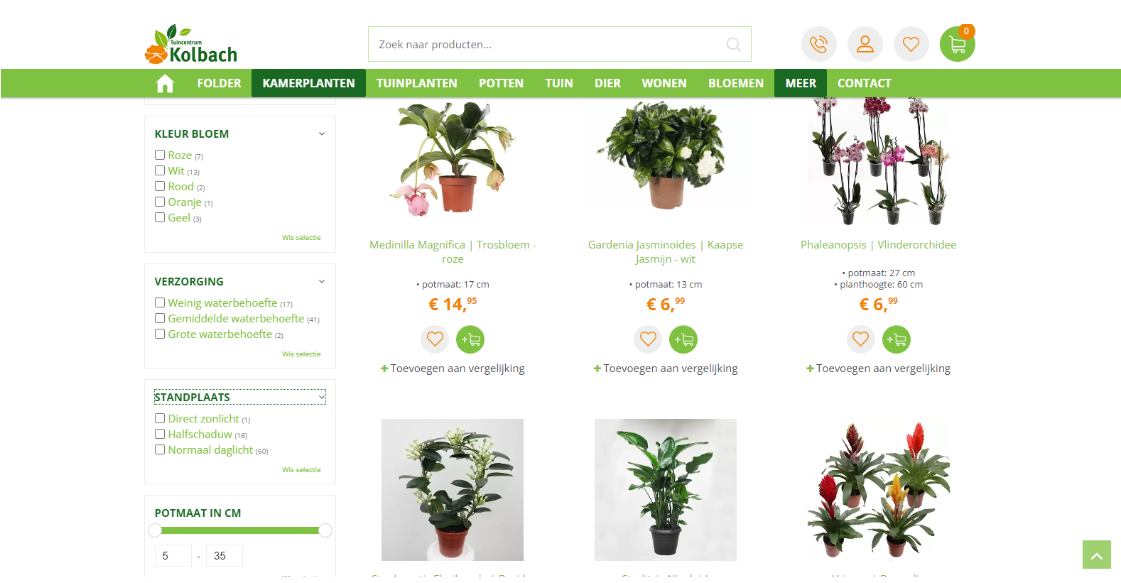Enable the Weinig waterbehoefte filter

160,303
